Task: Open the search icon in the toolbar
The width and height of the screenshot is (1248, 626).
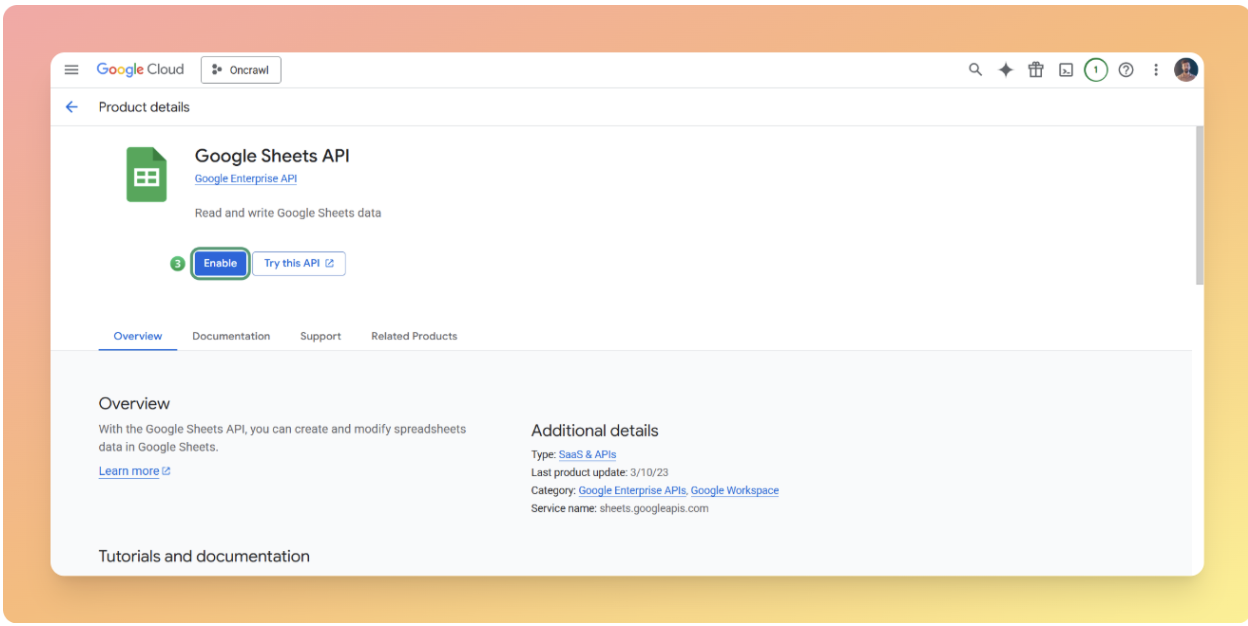Action: [x=975, y=69]
